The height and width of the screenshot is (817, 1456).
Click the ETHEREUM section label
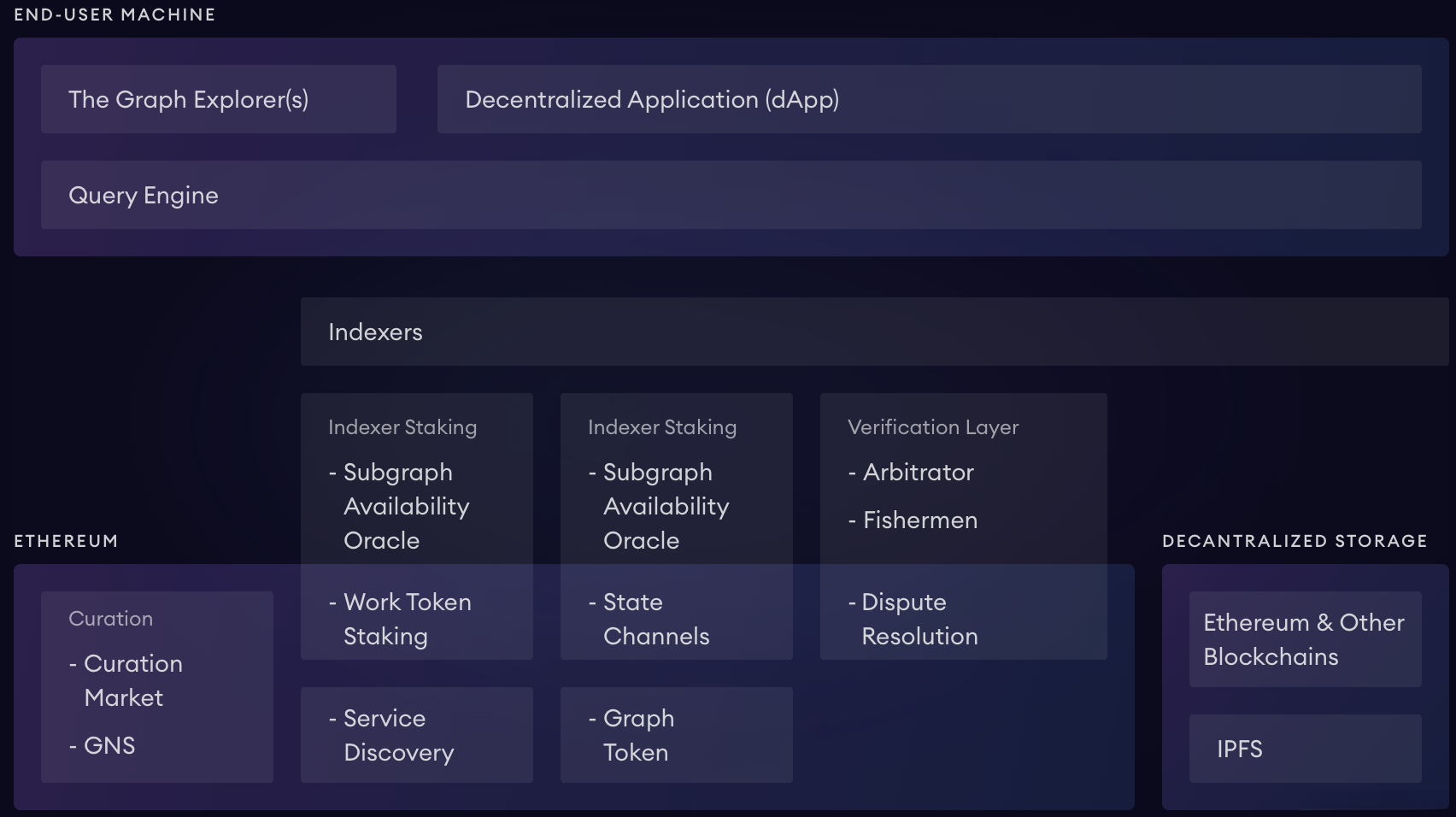click(66, 541)
